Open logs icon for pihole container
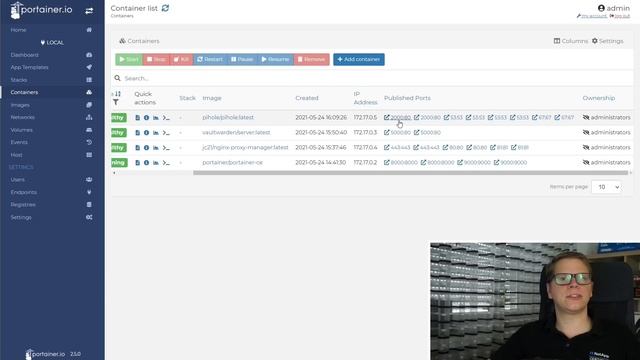The height and width of the screenshot is (360, 640). click(138, 118)
